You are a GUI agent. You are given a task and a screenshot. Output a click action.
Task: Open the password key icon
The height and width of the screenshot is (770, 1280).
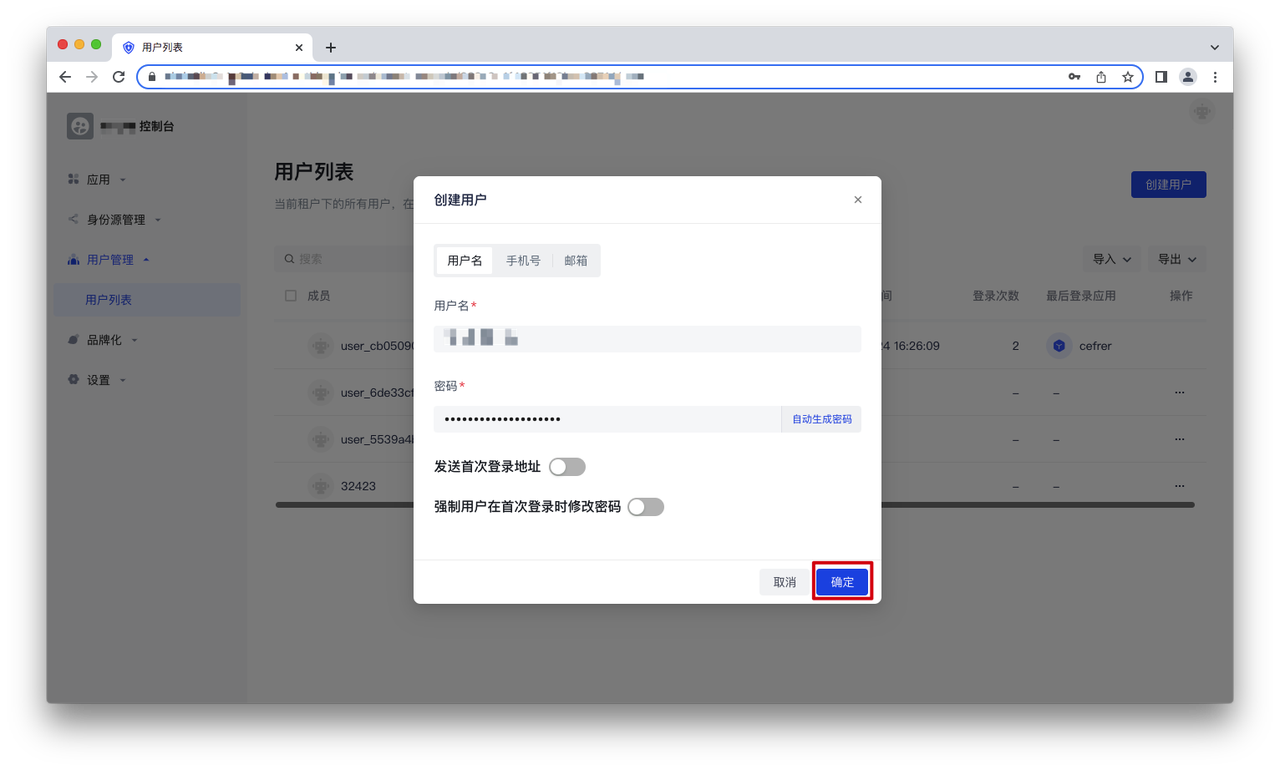coord(1074,77)
